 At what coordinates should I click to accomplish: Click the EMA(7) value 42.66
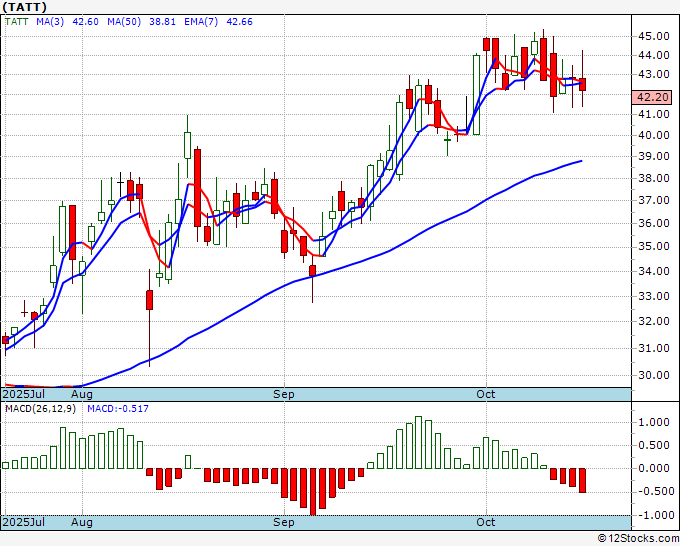239,22
